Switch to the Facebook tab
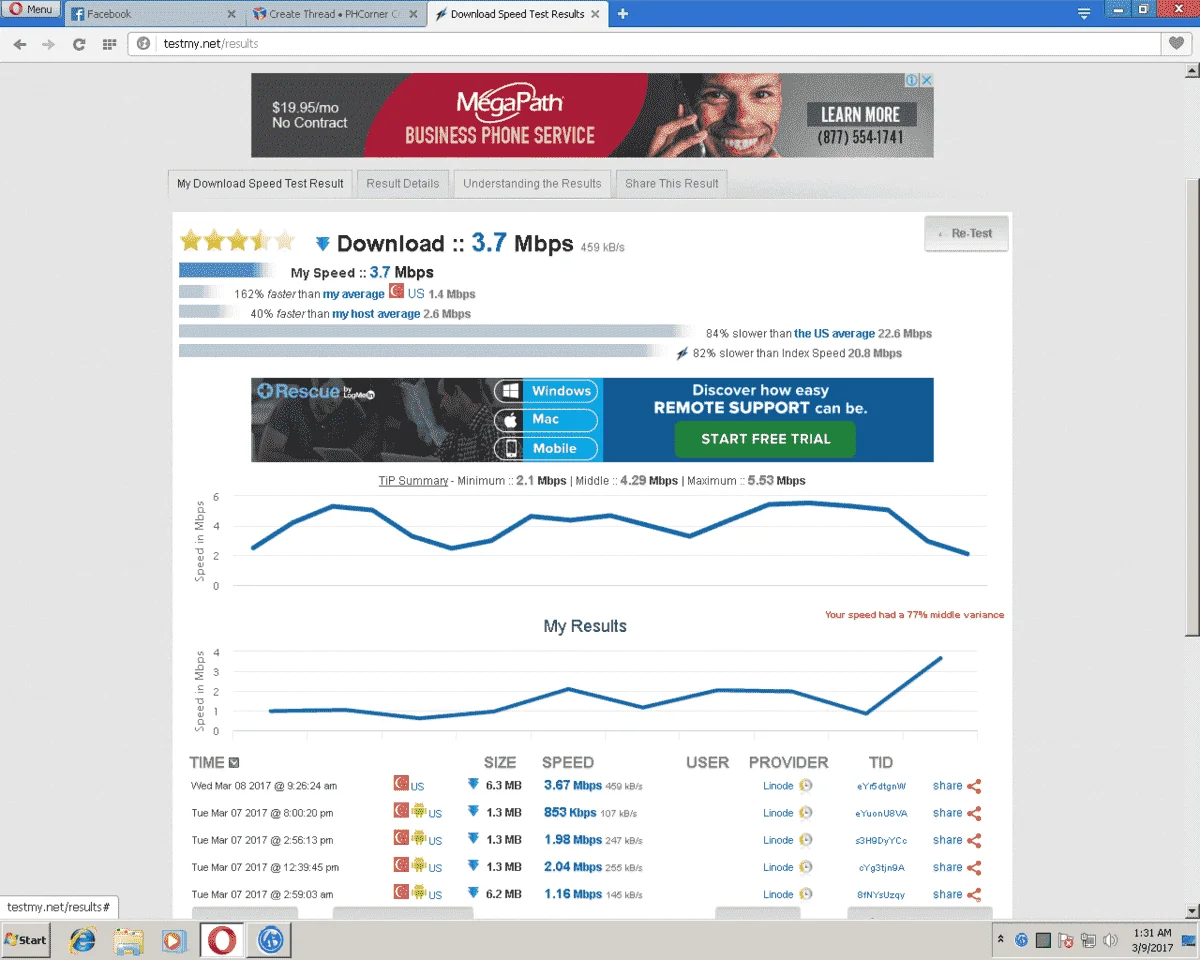 pos(155,14)
